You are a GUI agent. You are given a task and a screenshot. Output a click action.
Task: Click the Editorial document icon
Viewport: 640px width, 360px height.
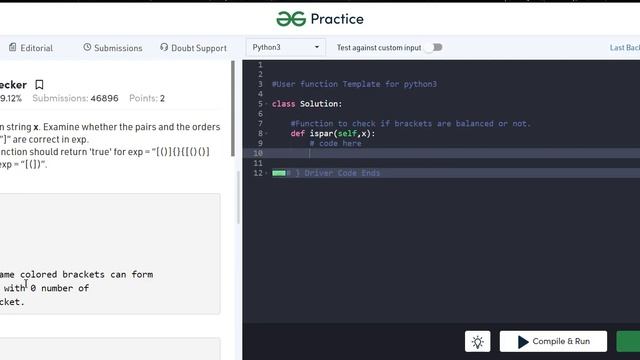pyautogui.click(x=13, y=47)
